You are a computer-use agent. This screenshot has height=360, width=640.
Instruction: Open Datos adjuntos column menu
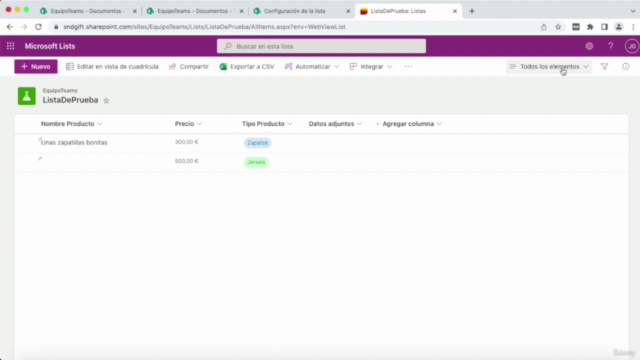tap(336, 124)
